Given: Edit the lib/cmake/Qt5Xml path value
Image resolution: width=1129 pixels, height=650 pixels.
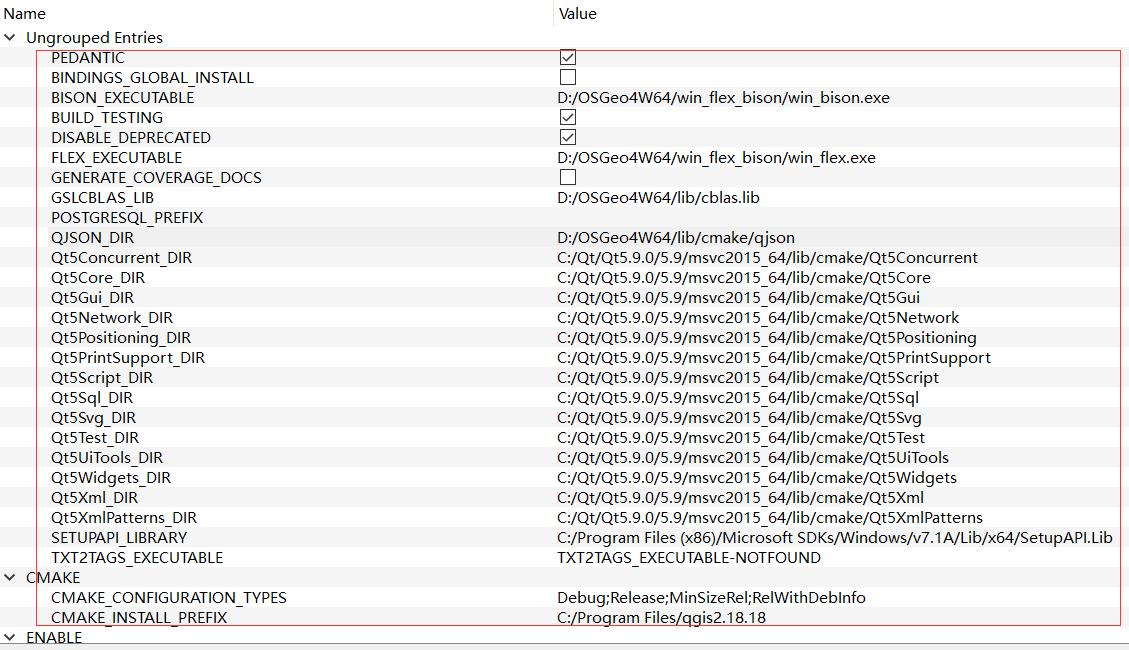Looking at the screenshot, I should coord(740,497).
